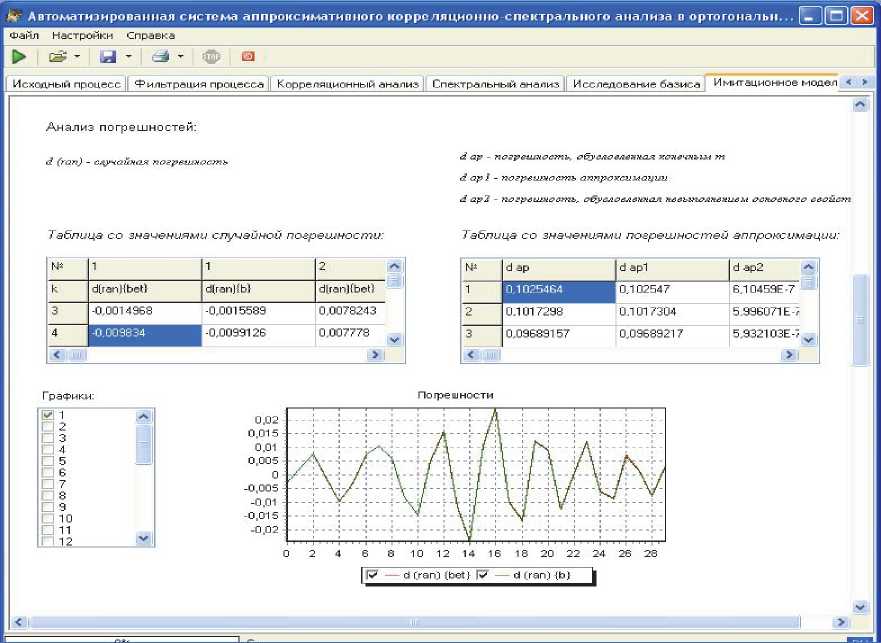Click the Print toolbar icon
This screenshot has width=881, height=643.
(x=160, y=58)
